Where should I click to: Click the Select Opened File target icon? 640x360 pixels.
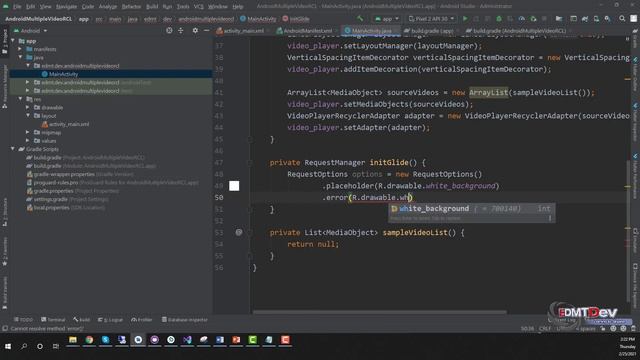click(169, 31)
